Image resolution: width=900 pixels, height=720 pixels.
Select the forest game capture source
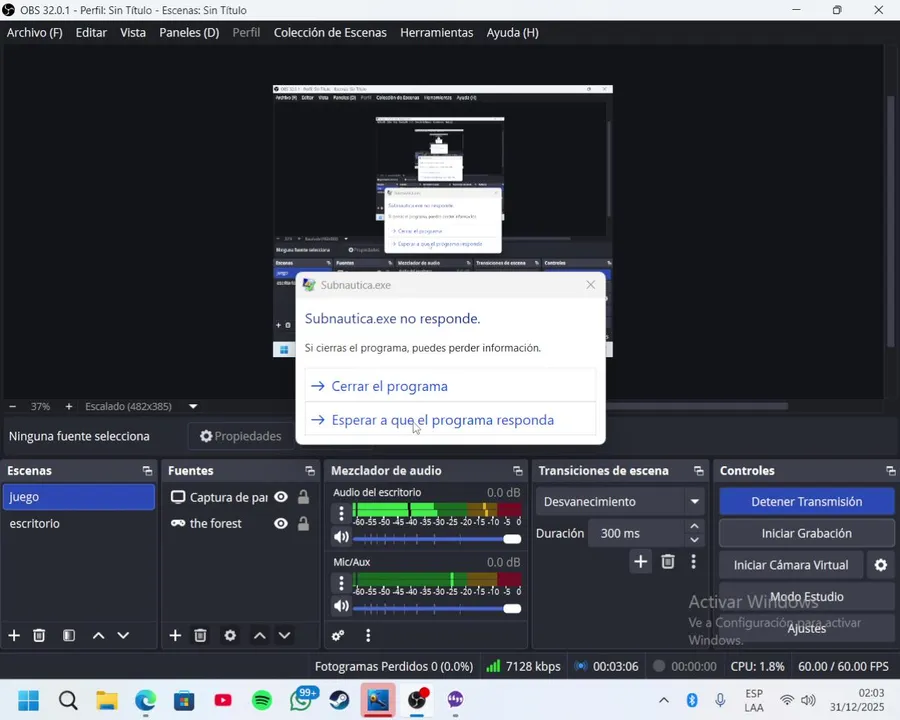coord(207,524)
